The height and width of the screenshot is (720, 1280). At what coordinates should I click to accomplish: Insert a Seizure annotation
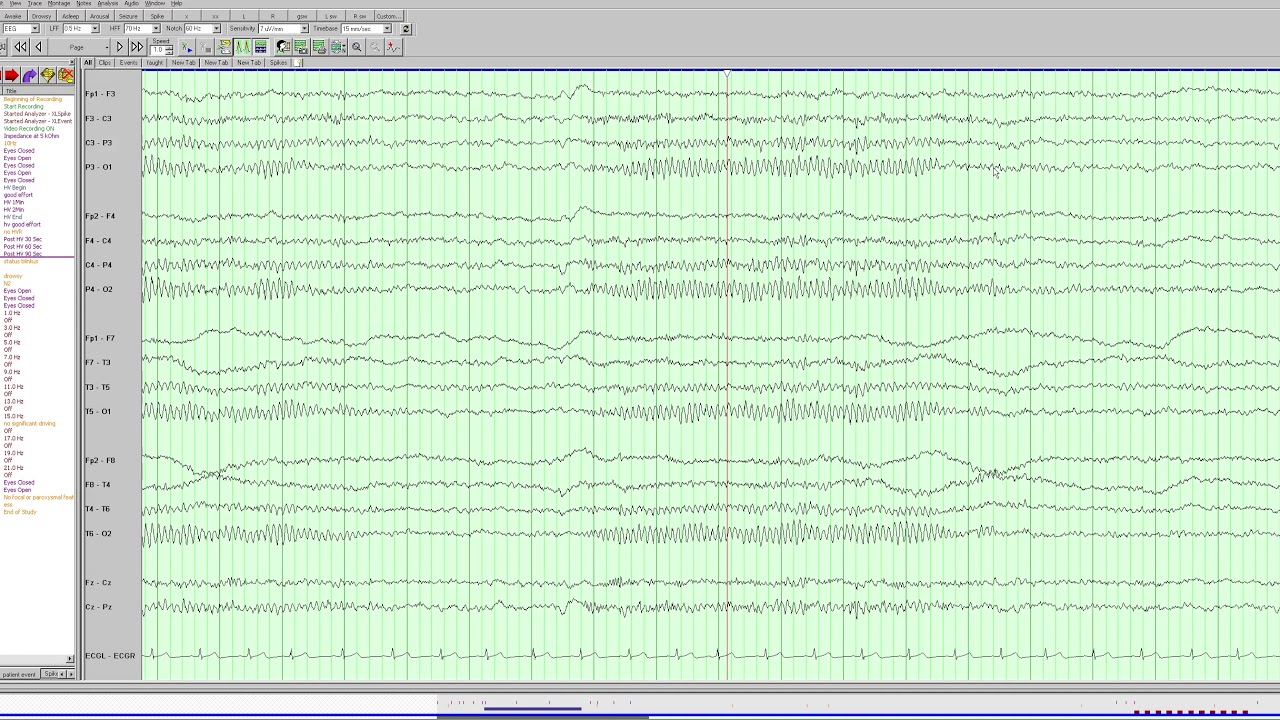129,16
